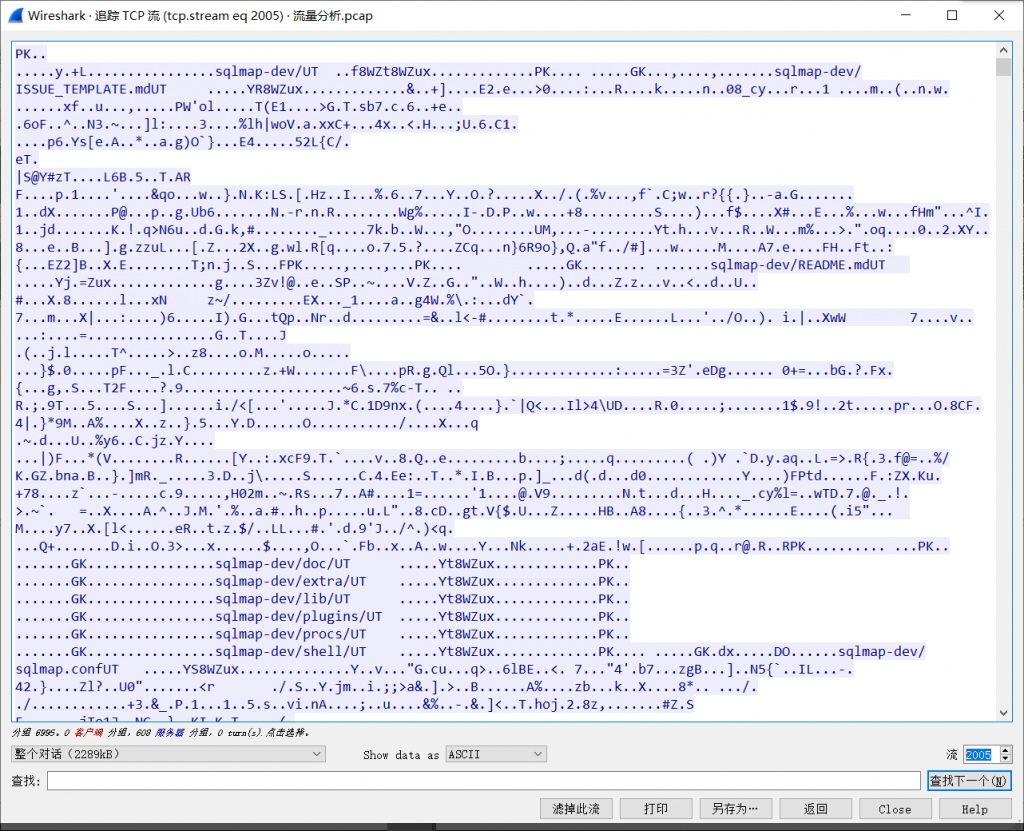1024x831 pixels.
Task: Click the 'Show data as' label
Action: tap(401, 755)
